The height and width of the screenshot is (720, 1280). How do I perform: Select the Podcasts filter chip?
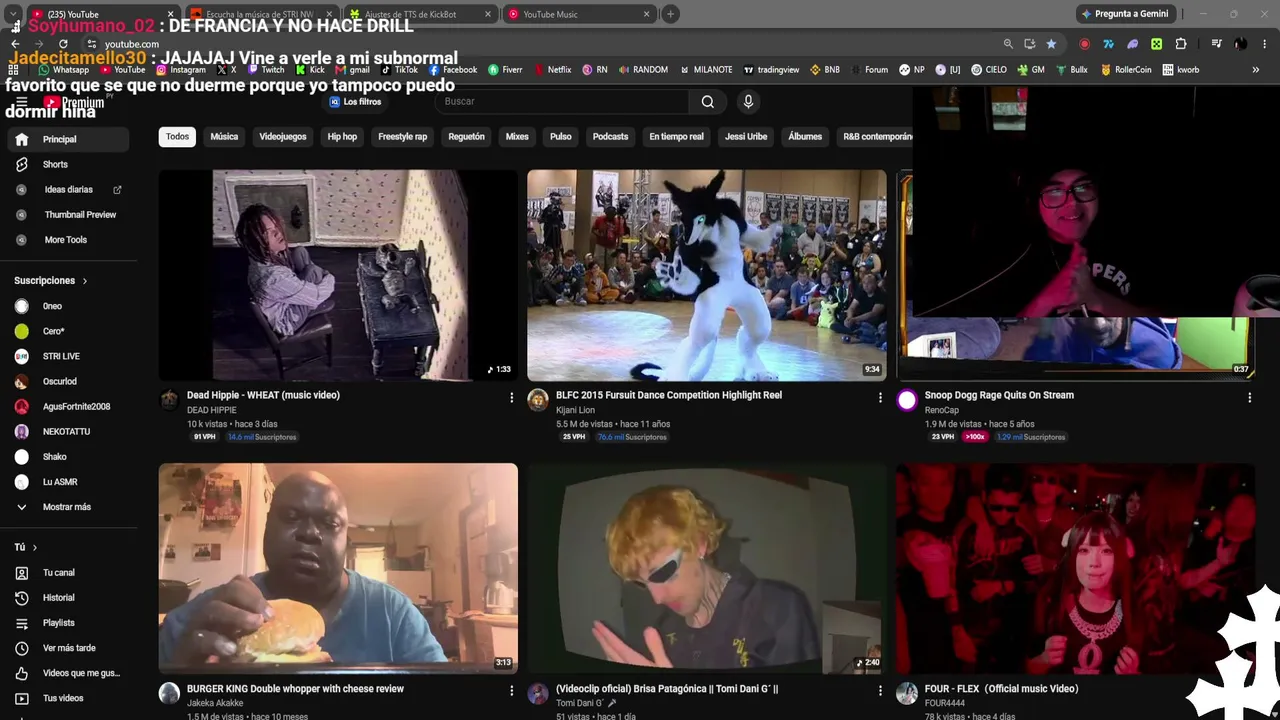point(610,137)
